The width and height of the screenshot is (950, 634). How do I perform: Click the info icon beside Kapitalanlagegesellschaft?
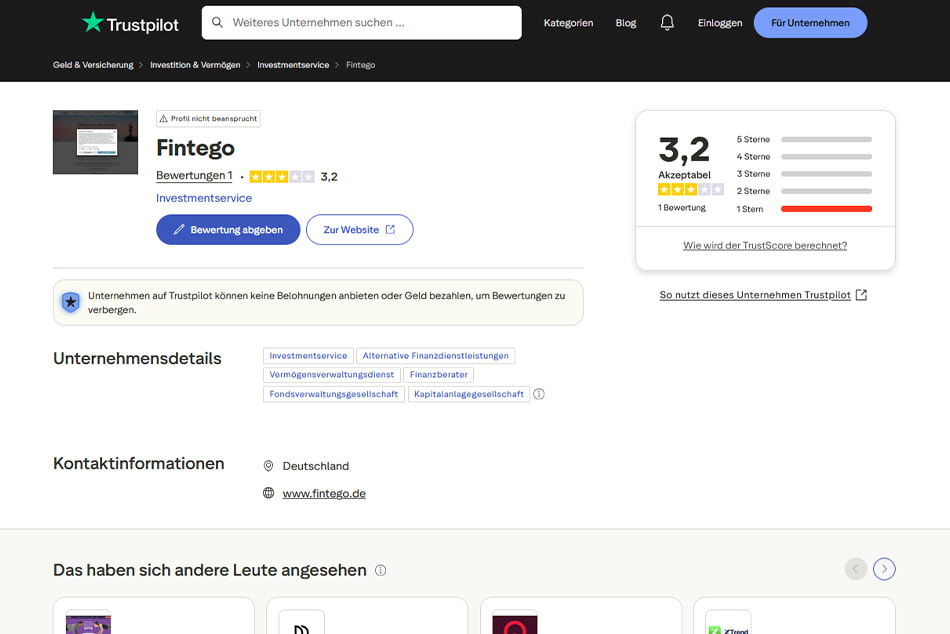(539, 394)
